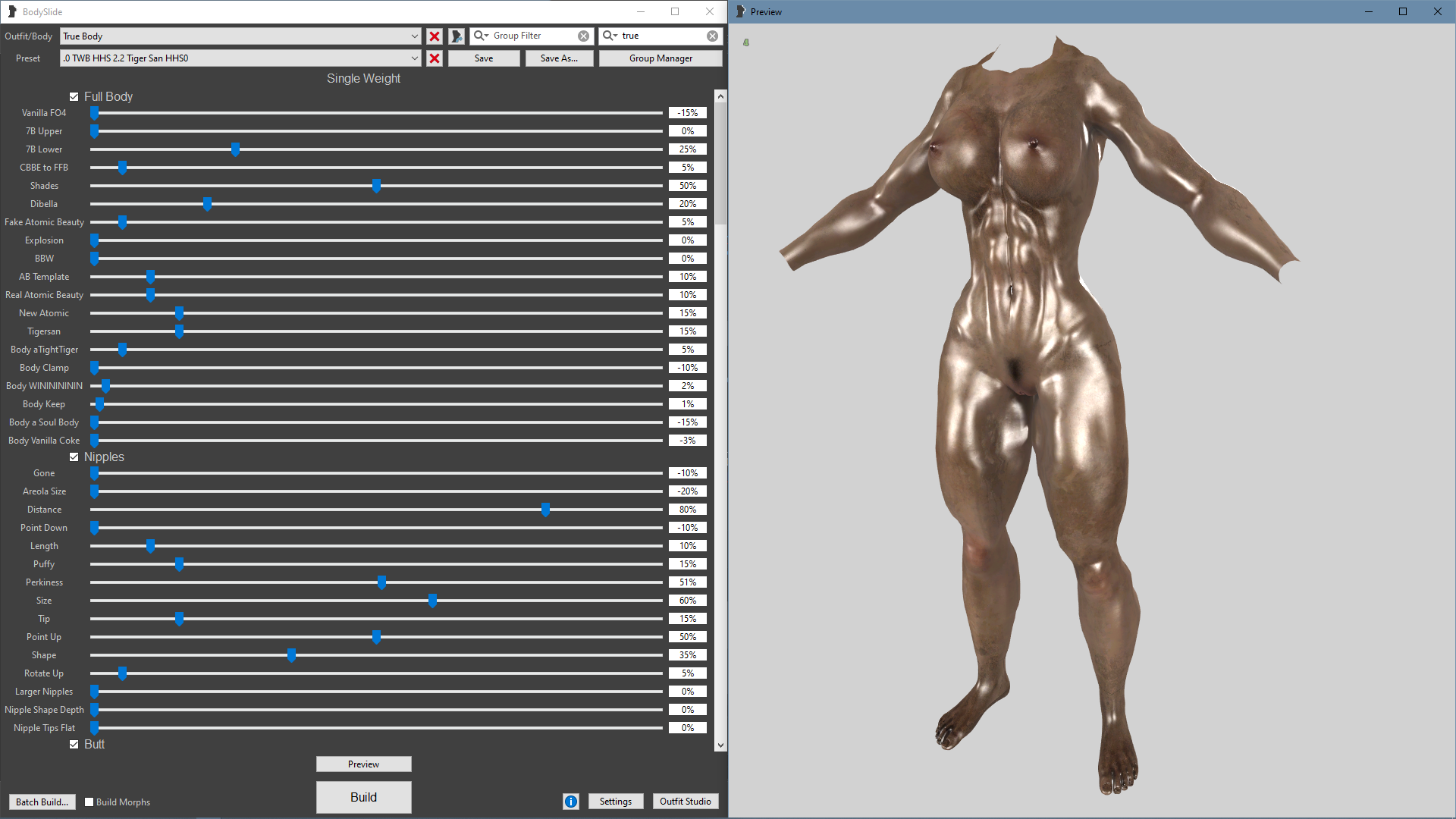Click the Save As... button
Image resolution: width=1456 pixels, height=819 pixels.
[x=559, y=58]
